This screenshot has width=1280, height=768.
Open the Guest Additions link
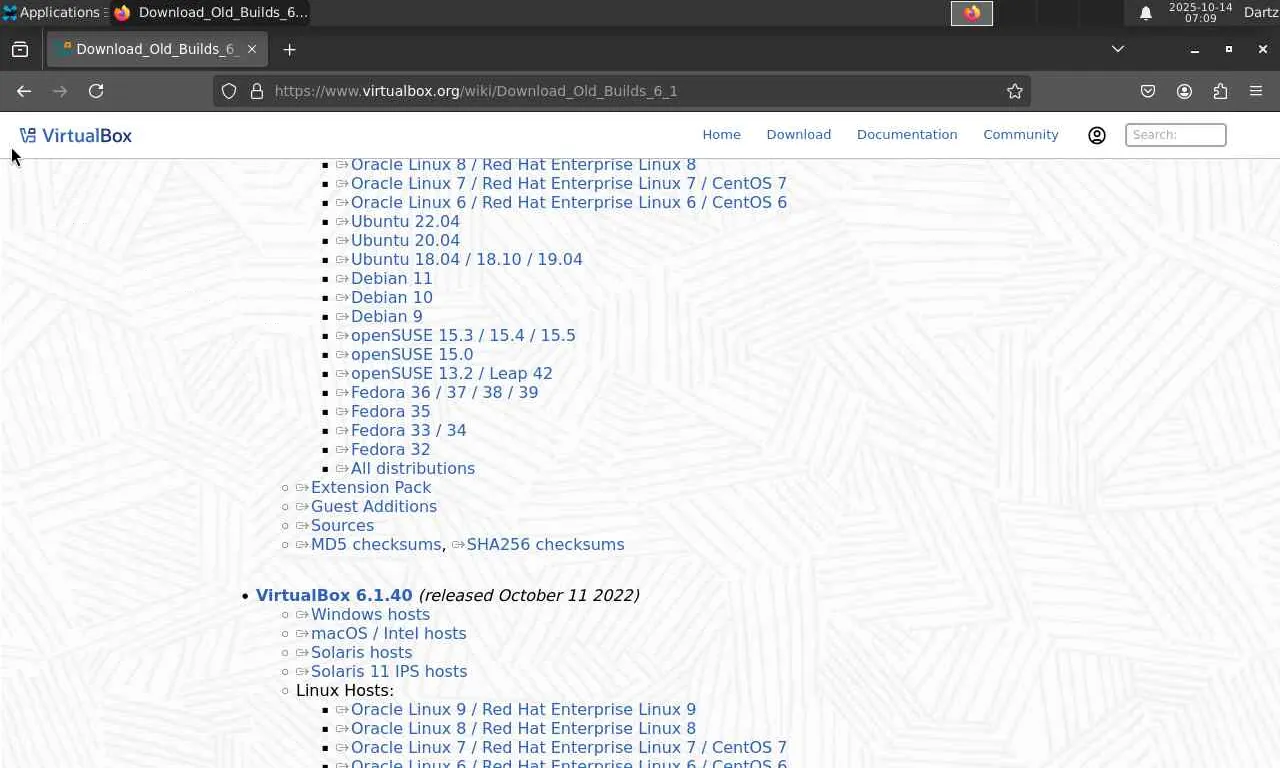tap(373, 507)
